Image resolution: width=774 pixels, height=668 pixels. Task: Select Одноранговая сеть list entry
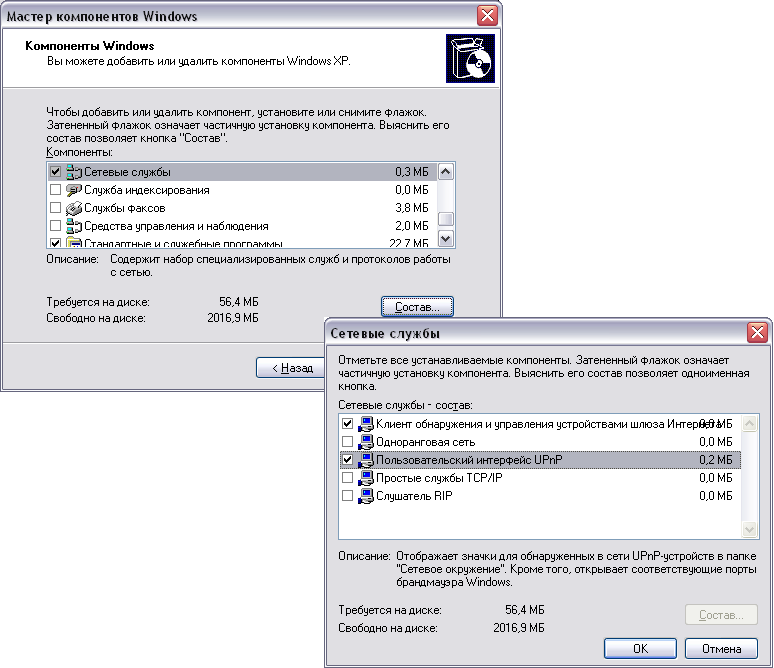point(540,442)
